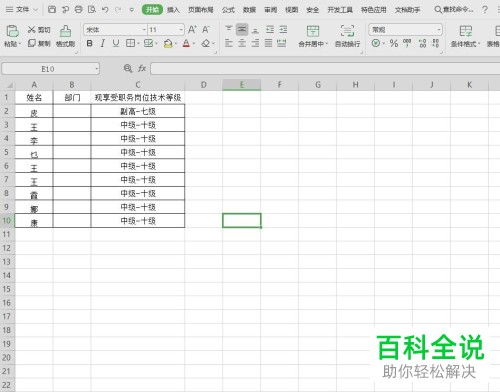Click the zoom icon beside fx
Viewport: 500px width, 392px height.
[128, 69]
